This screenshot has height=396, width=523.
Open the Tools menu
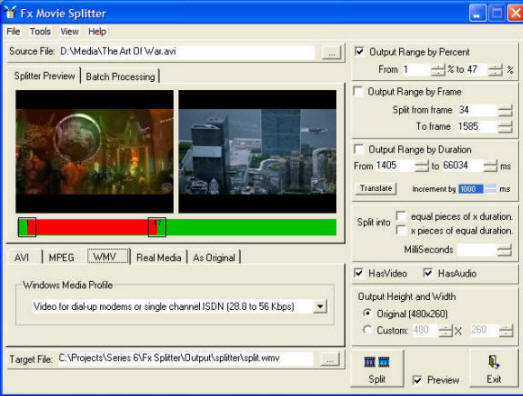40,32
